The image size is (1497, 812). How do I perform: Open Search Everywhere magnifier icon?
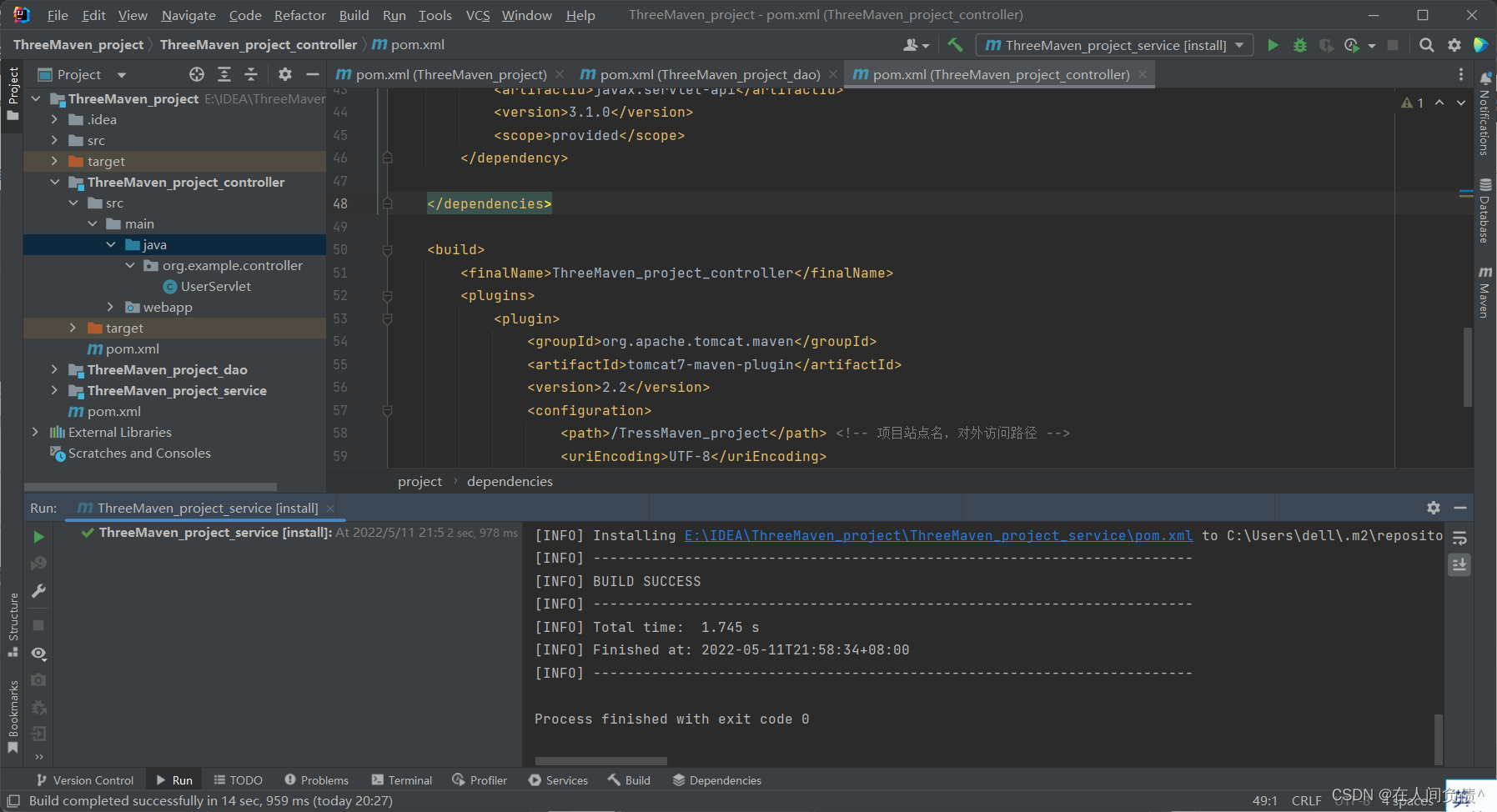[x=1427, y=45]
